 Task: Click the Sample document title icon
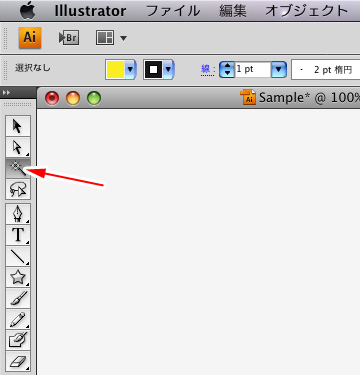tap(248, 97)
